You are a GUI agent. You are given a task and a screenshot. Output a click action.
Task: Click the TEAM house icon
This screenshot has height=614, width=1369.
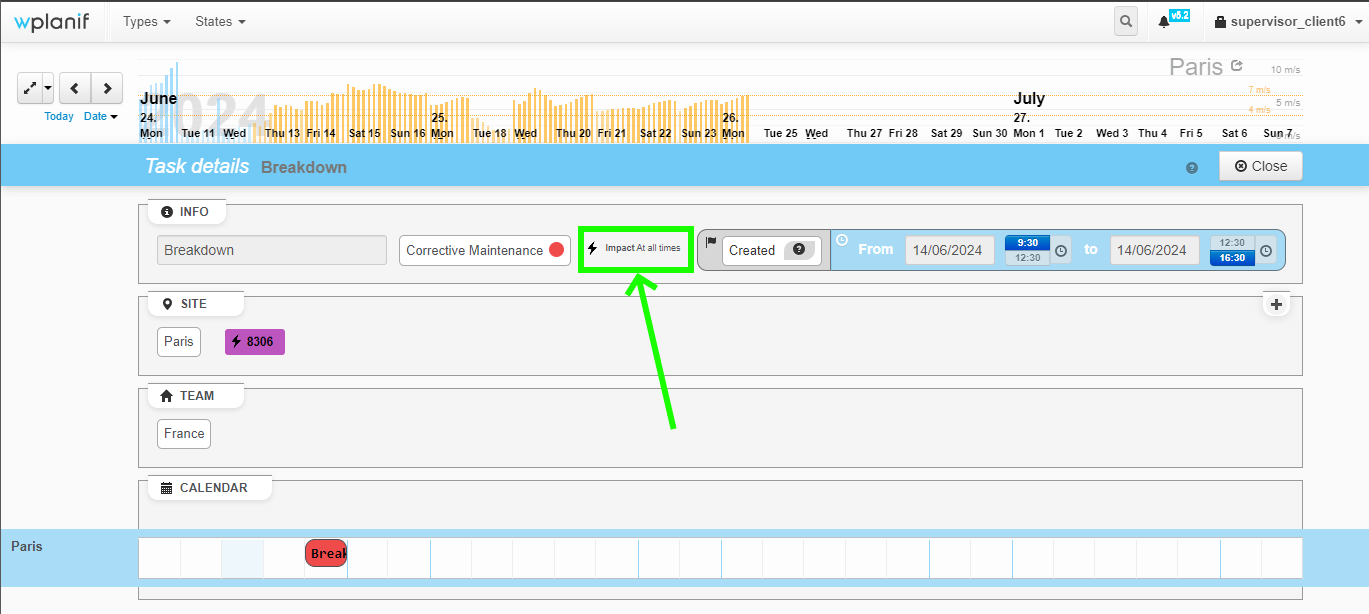(x=166, y=395)
